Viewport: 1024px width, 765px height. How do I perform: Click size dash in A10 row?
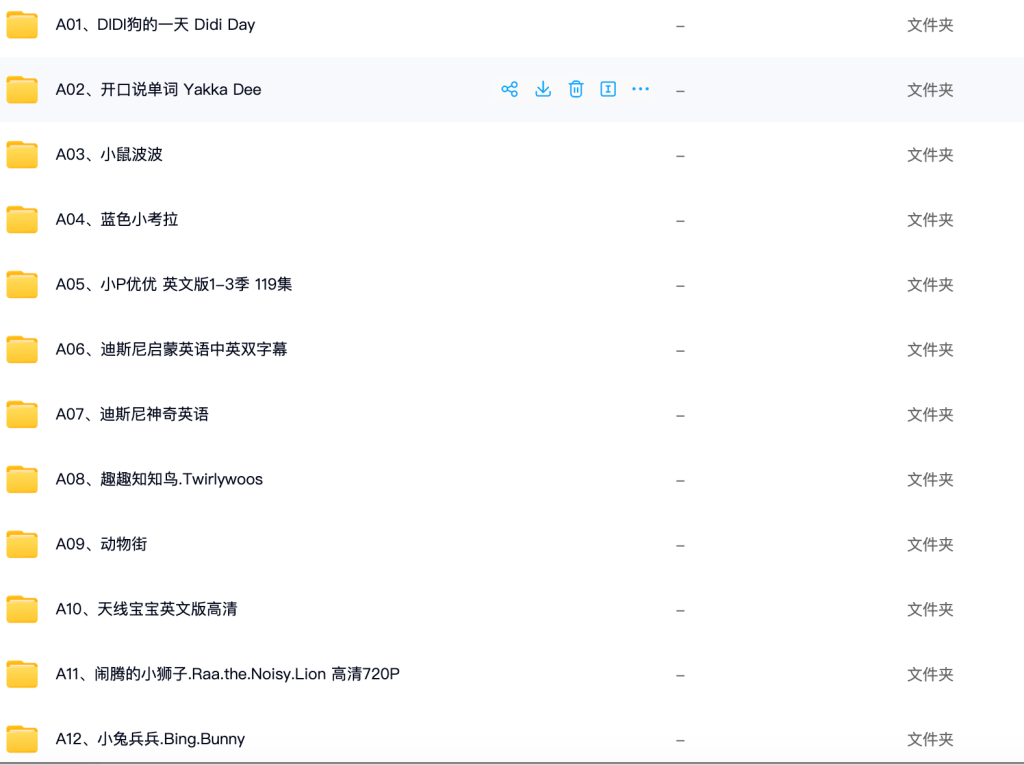point(680,611)
